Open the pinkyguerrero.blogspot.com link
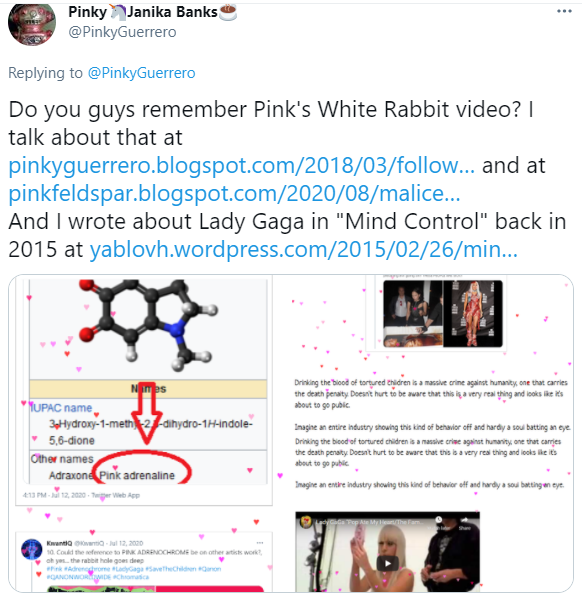Image resolution: width=582 pixels, height=597 pixels. pos(242,165)
